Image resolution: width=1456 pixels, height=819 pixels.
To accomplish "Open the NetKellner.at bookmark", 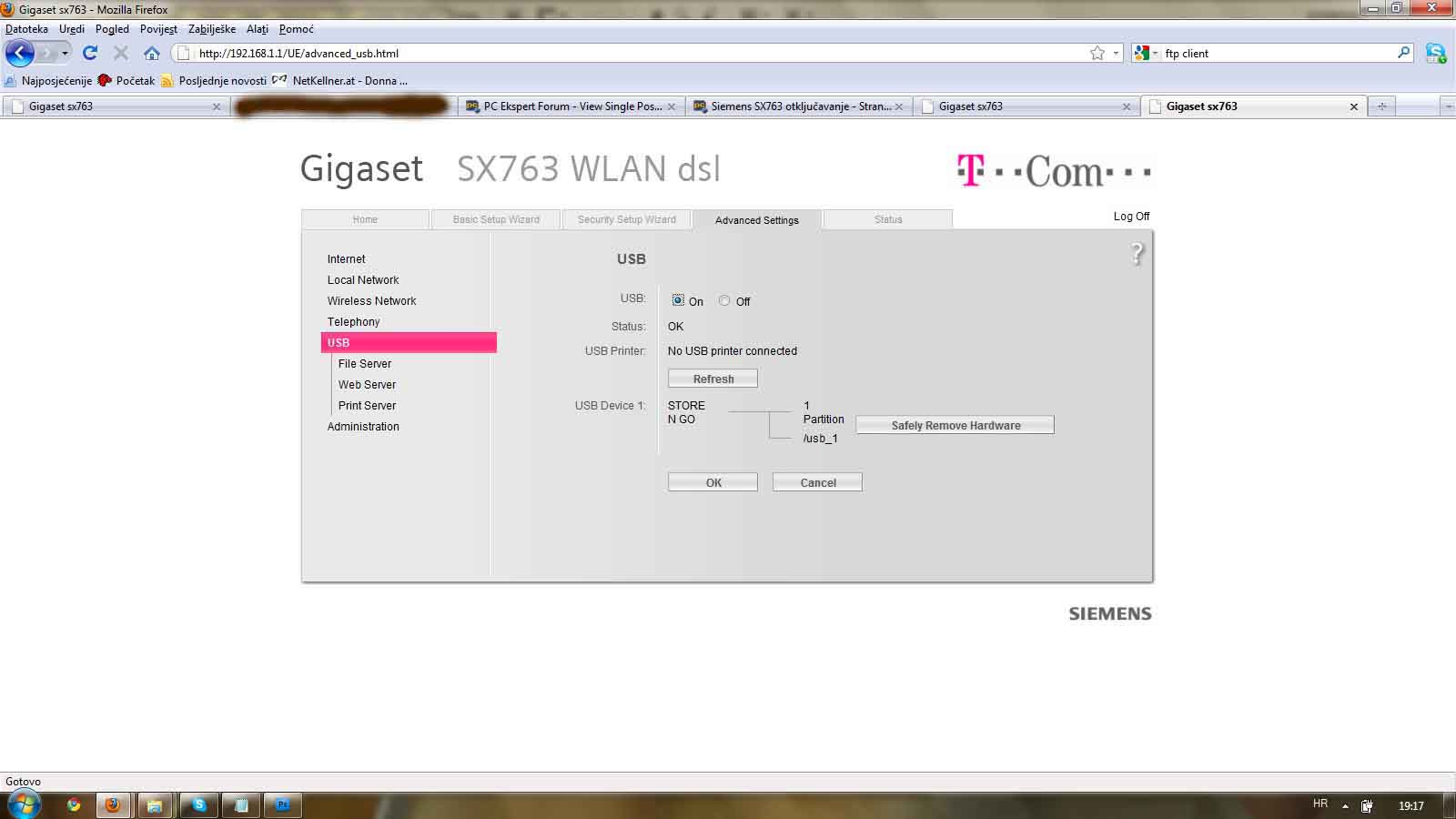I will click(339, 80).
